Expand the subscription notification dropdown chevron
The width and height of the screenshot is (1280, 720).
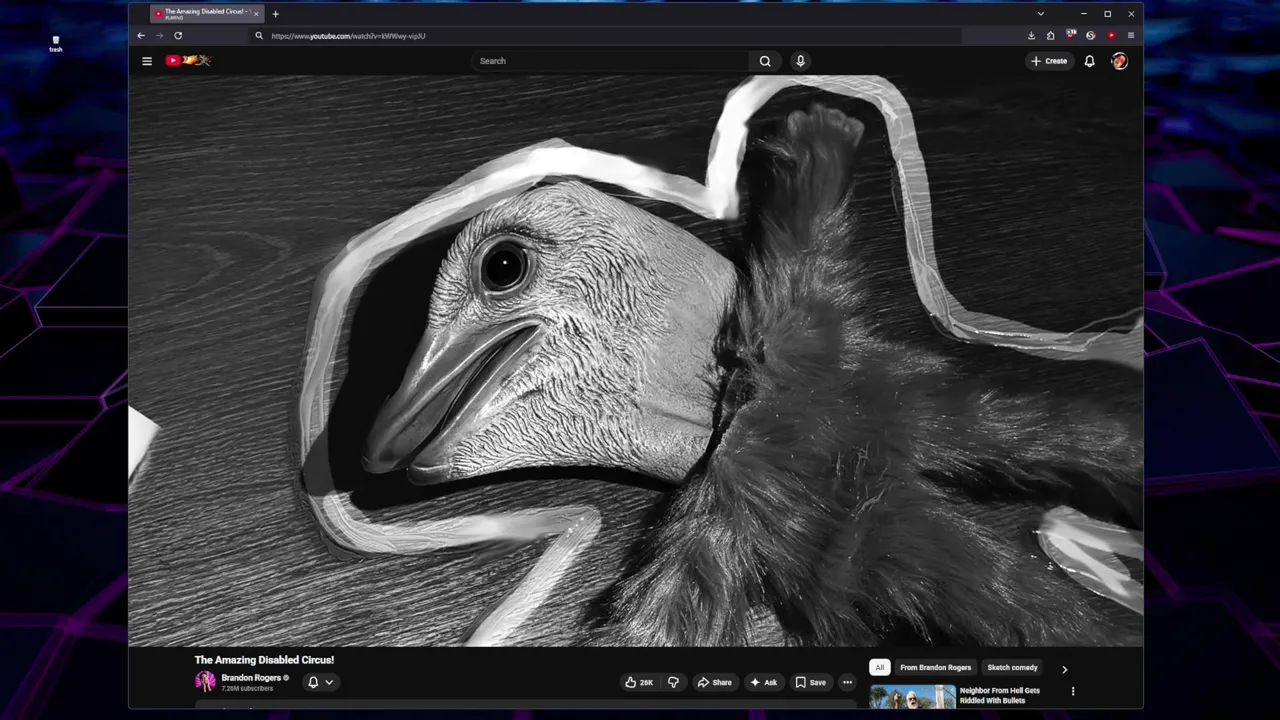[x=329, y=682]
